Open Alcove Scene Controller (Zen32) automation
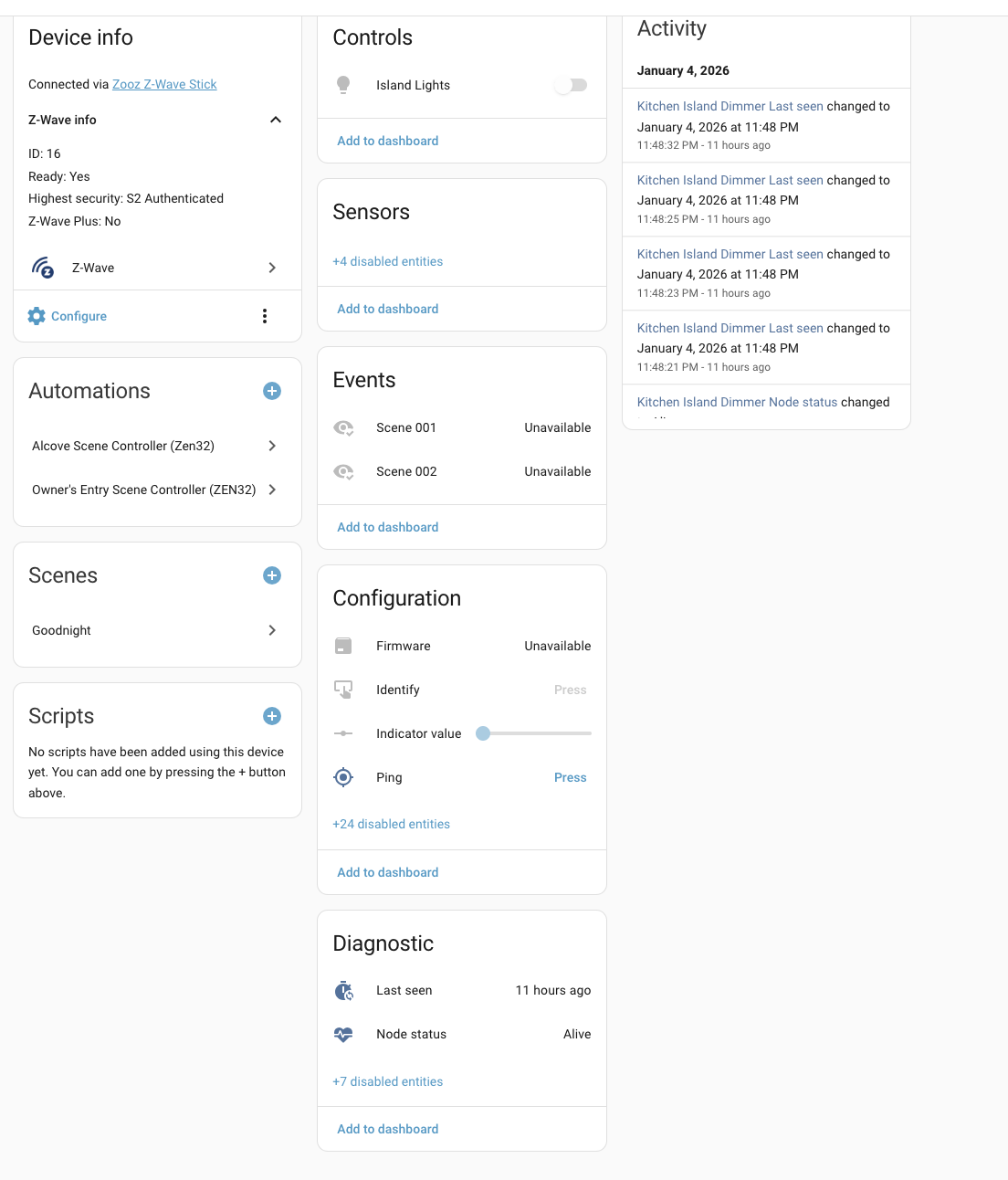Viewport: 1008px width, 1180px height. click(x=157, y=446)
